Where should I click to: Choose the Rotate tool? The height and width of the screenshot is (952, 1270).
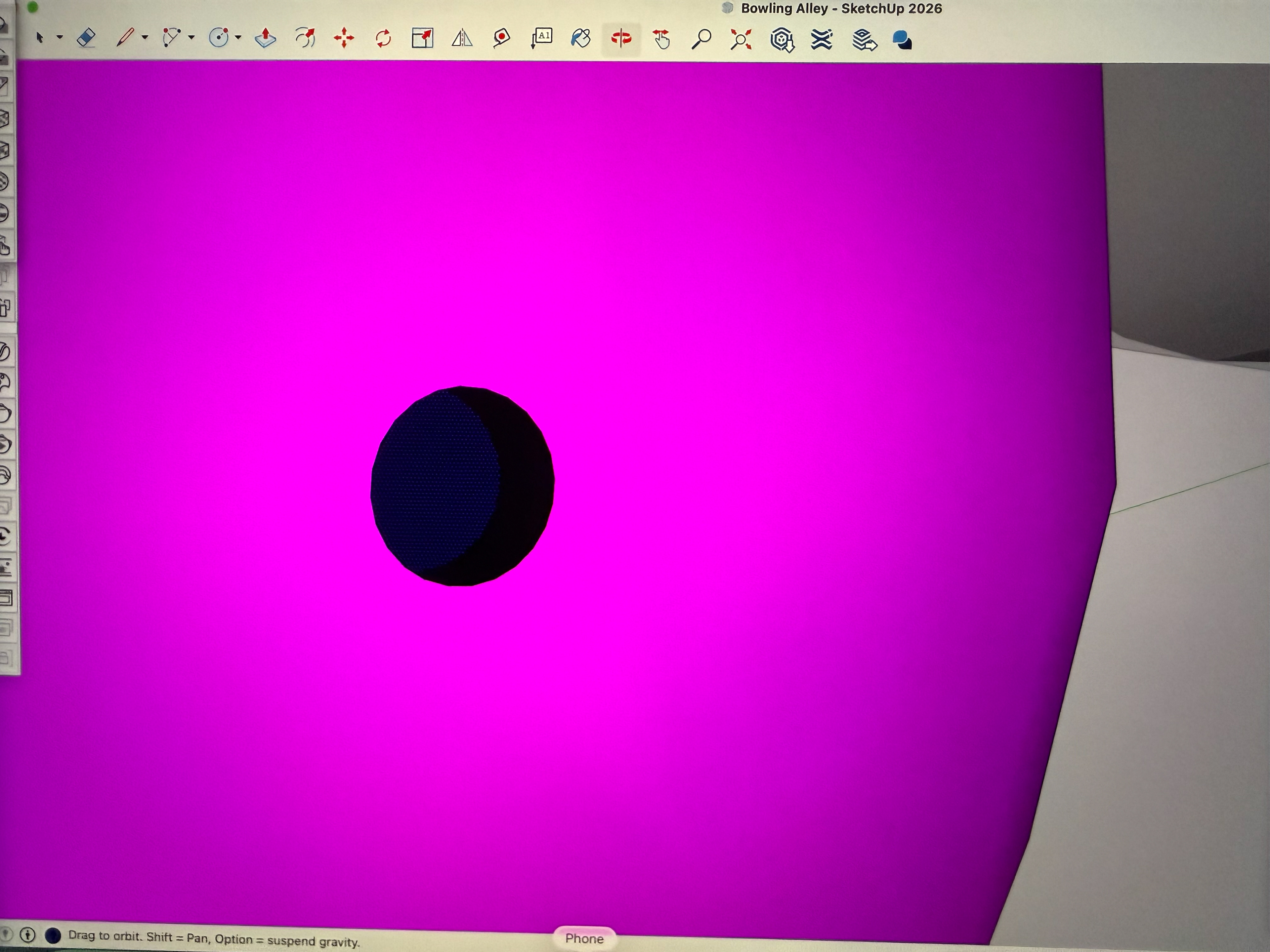pyautogui.click(x=383, y=38)
